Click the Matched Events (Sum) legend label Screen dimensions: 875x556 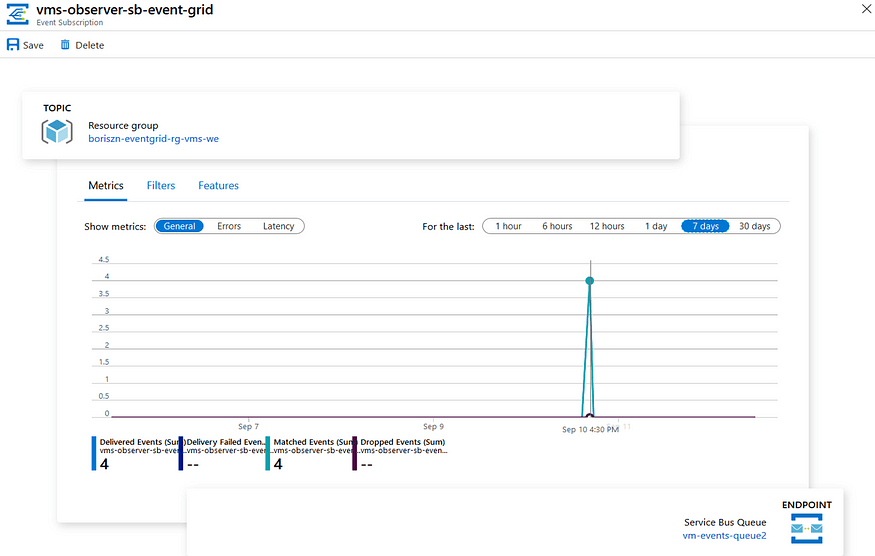click(x=314, y=442)
